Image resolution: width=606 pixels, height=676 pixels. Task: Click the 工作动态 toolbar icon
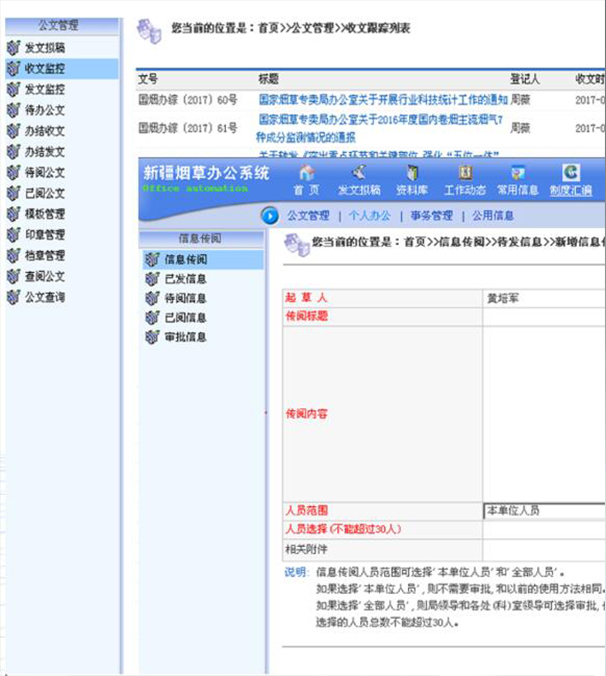click(465, 172)
